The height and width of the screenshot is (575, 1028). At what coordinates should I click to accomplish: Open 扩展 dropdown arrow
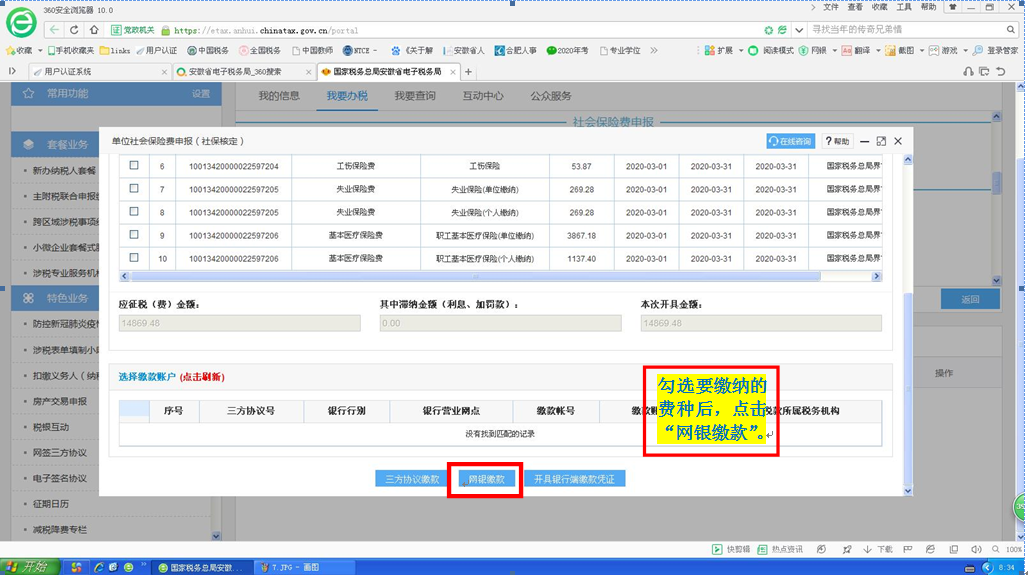(x=741, y=50)
